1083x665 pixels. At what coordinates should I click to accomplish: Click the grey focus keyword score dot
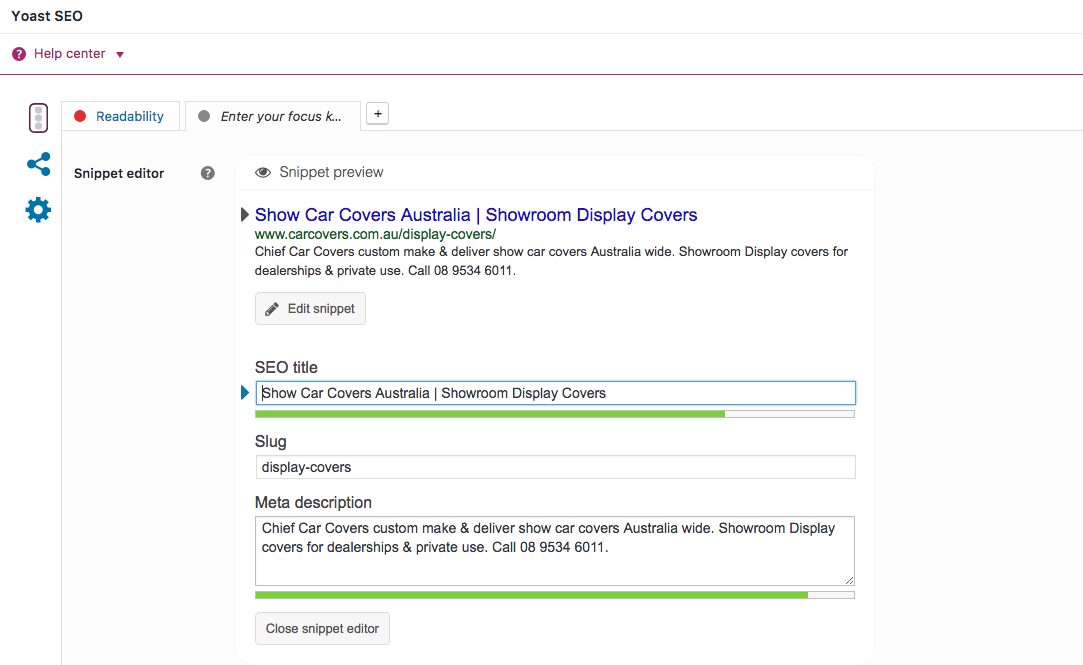pyautogui.click(x=204, y=116)
